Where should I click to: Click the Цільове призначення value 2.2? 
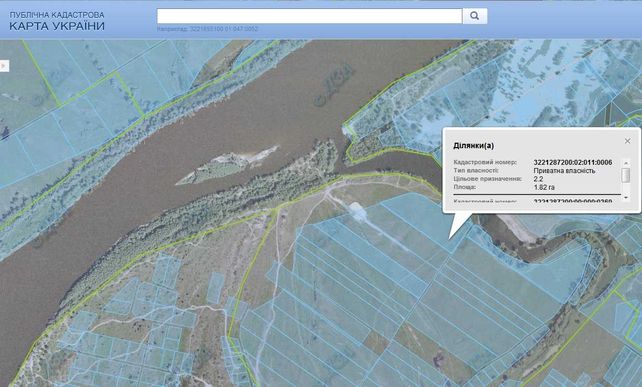538,179
